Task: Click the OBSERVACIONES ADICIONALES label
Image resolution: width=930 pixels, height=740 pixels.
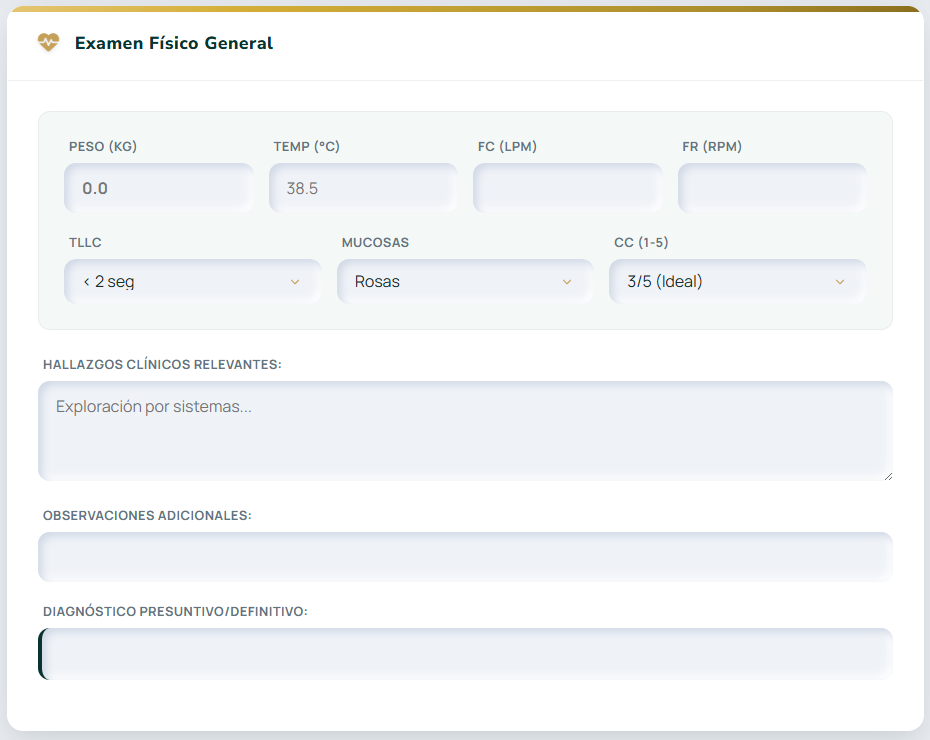Action: tap(147, 516)
